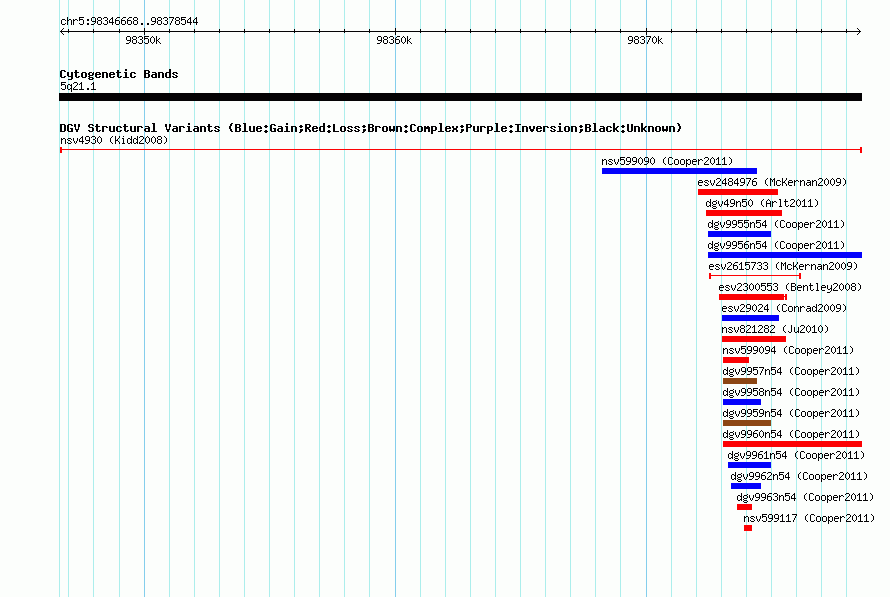
Task: Select the red dgv49n50 loss bar
Action: [744, 213]
